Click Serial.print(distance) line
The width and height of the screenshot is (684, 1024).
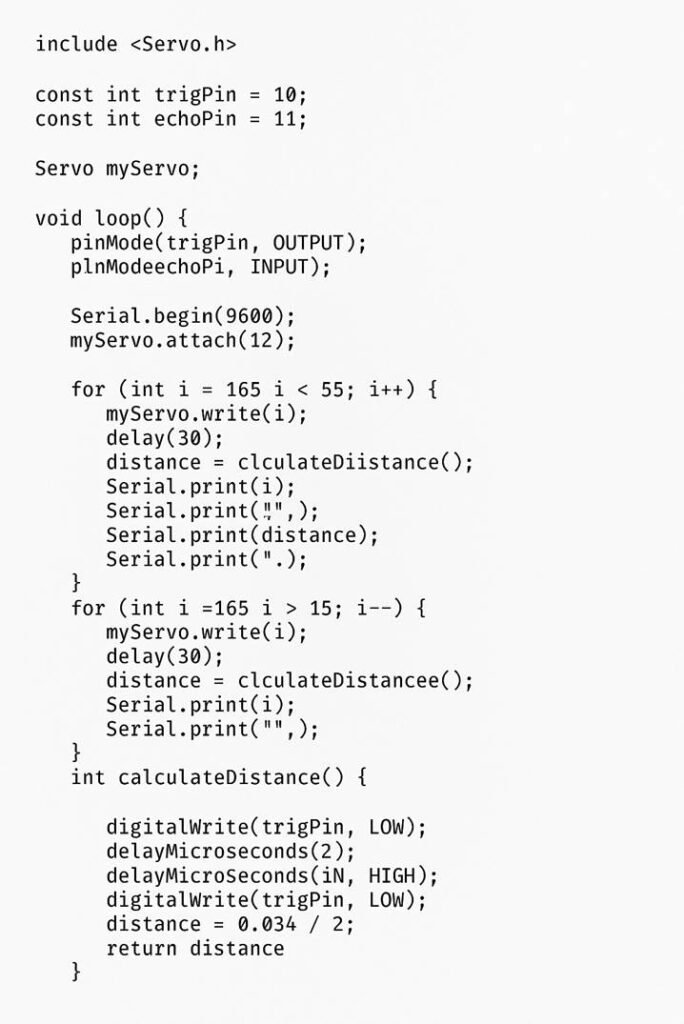[x=242, y=536]
